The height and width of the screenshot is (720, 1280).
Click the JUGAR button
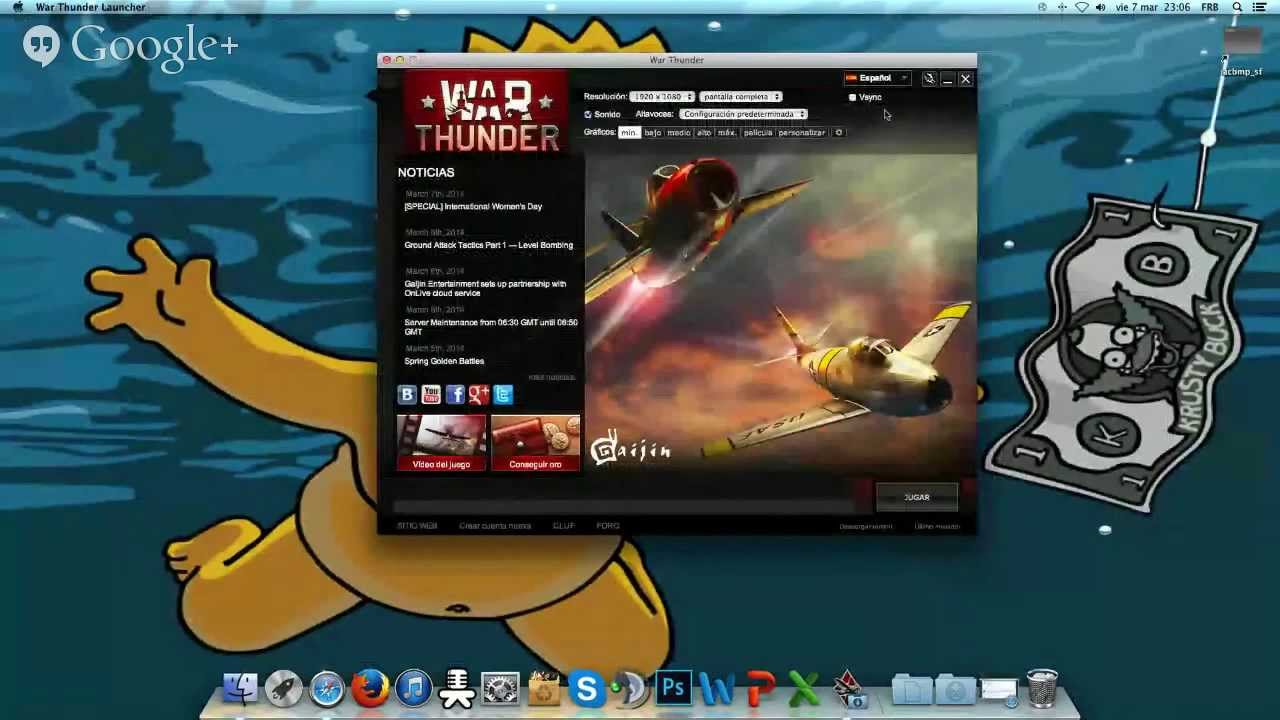pos(917,497)
